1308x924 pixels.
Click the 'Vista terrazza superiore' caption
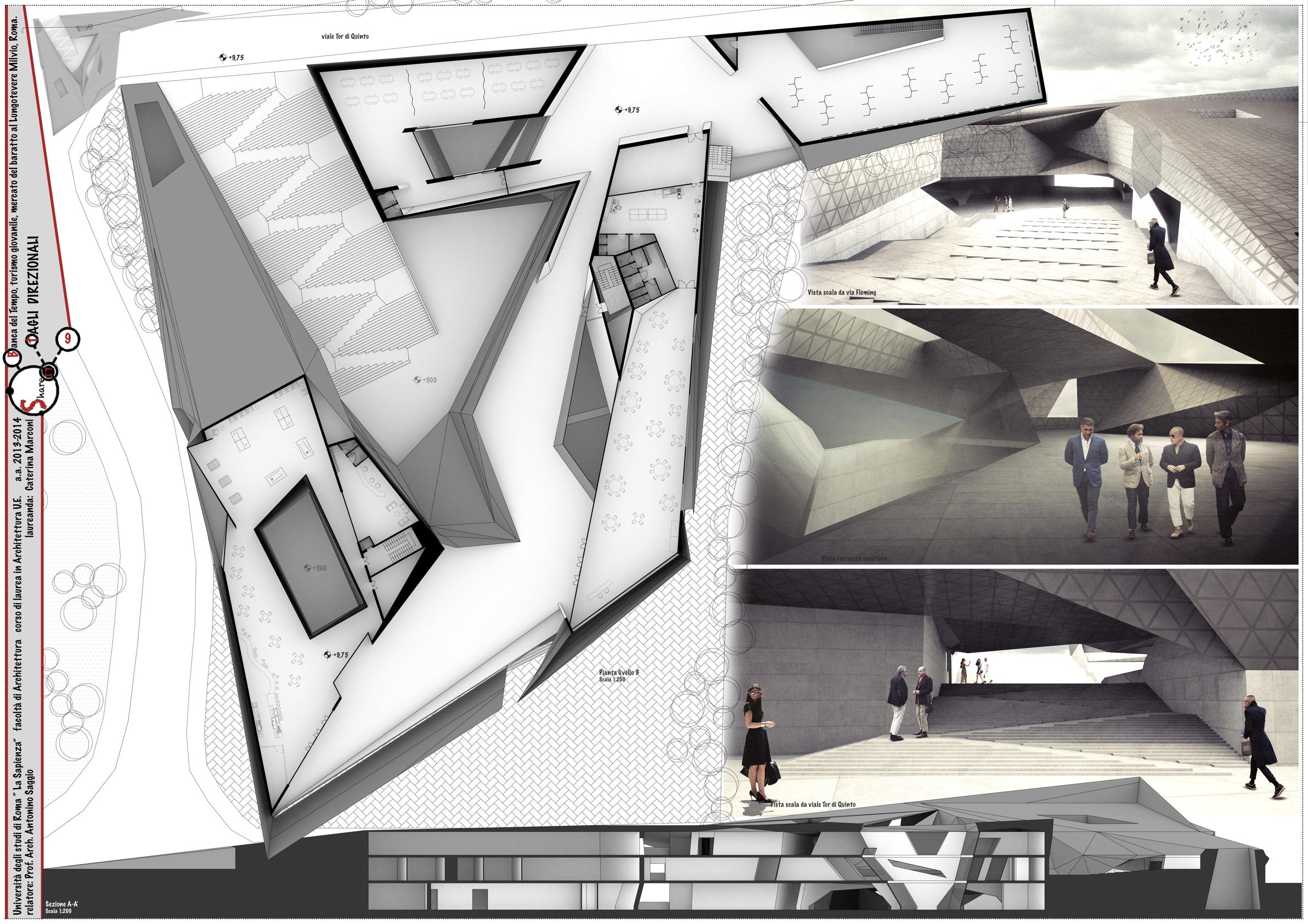[853, 559]
